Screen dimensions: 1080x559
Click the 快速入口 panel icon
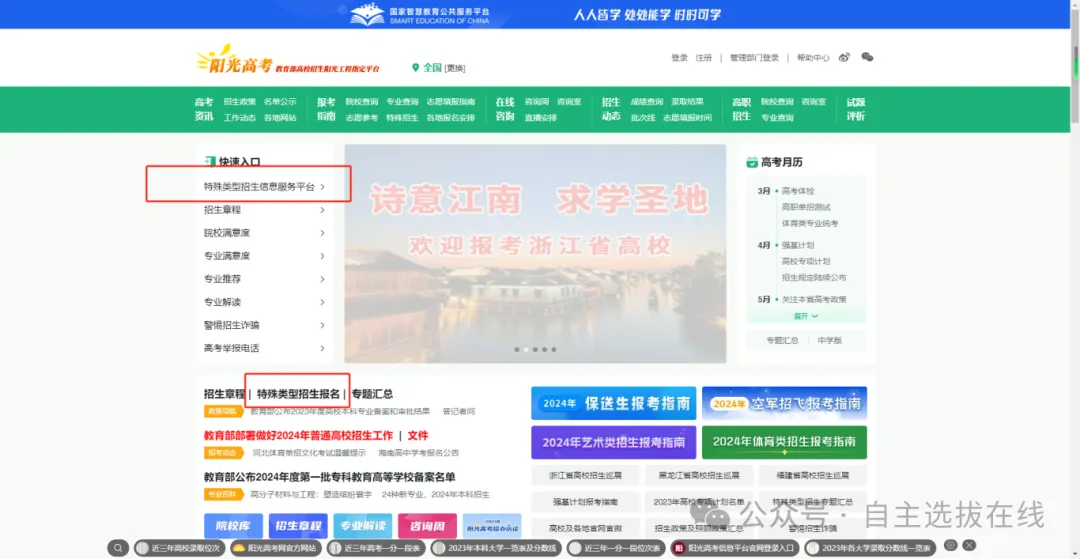(x=210, y=161)
